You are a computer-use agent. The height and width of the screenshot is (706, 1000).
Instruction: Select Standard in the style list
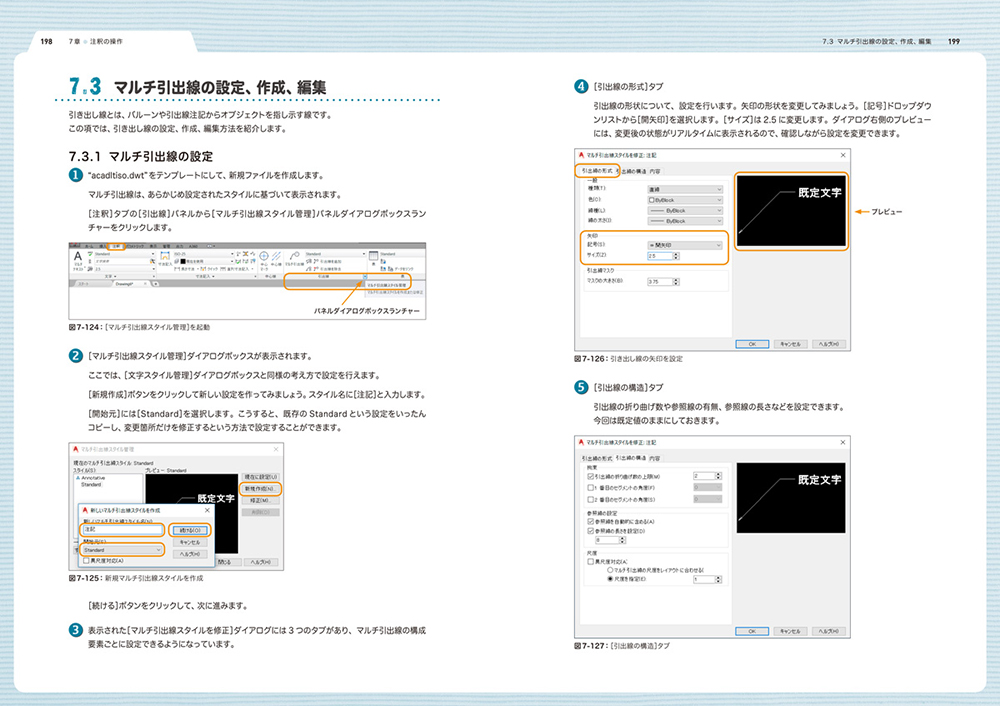click(91, 484)
